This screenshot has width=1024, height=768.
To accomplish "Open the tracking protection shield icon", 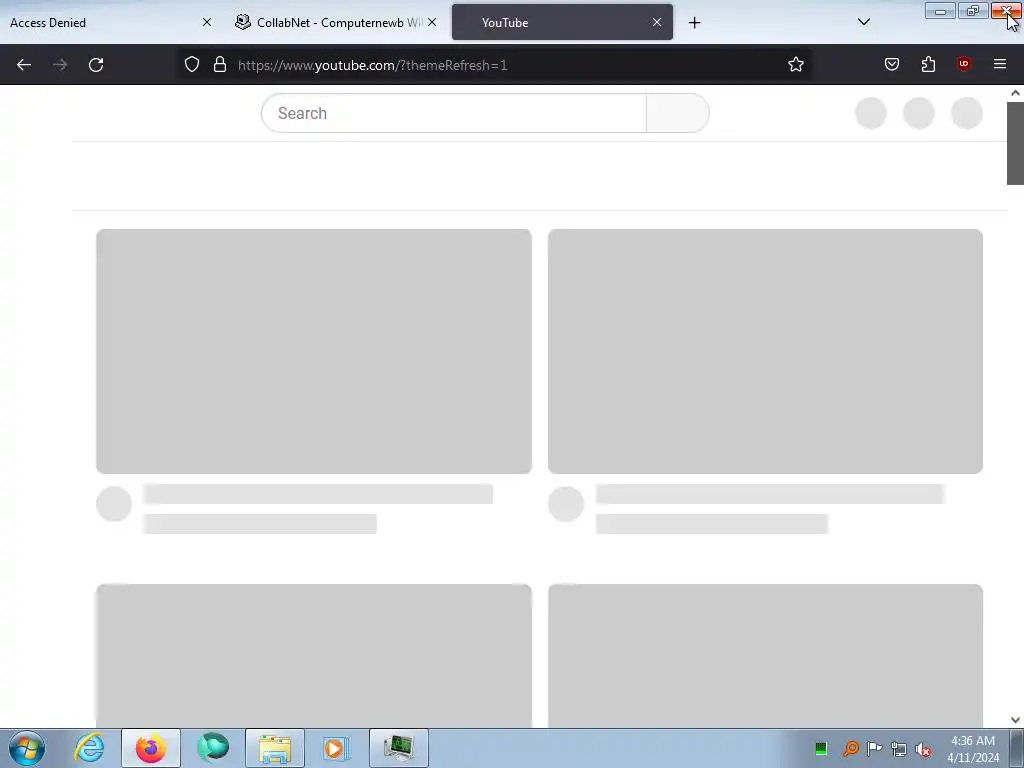I will click(x=191, y=65).
